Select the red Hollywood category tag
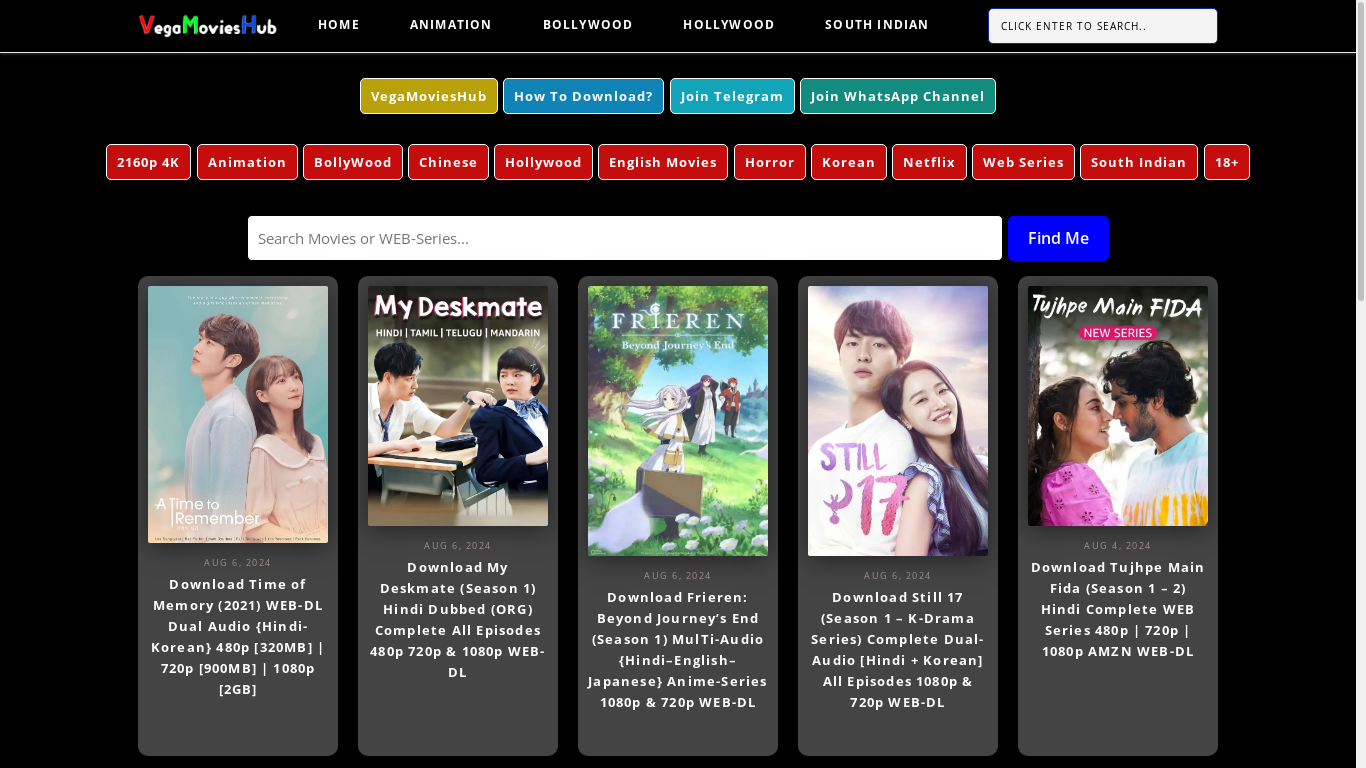This screenshot has height=768, width=1366. [x=543, y=162]
